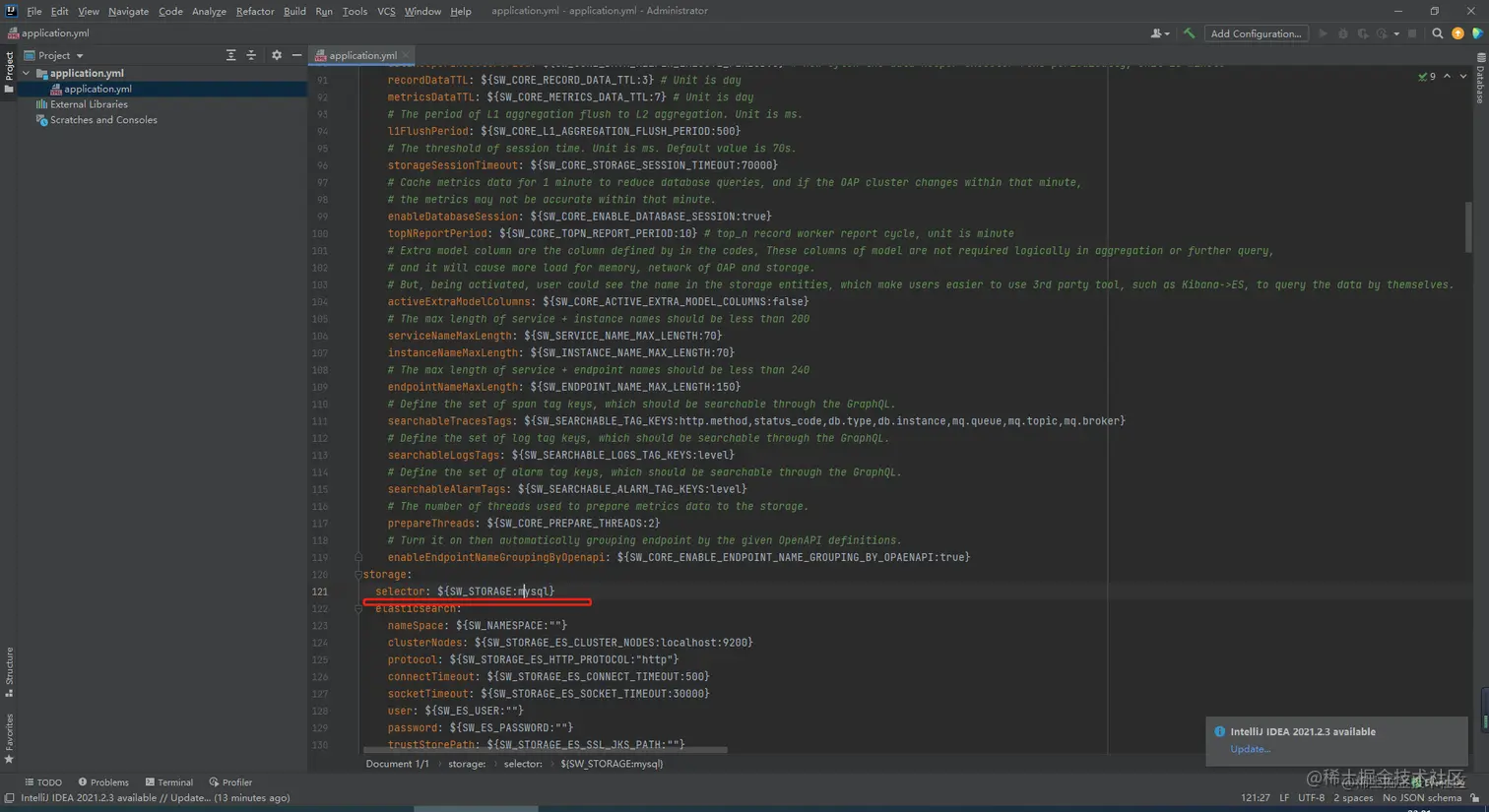
Task: Open the Analyze menu
Action: click(209, 11)
